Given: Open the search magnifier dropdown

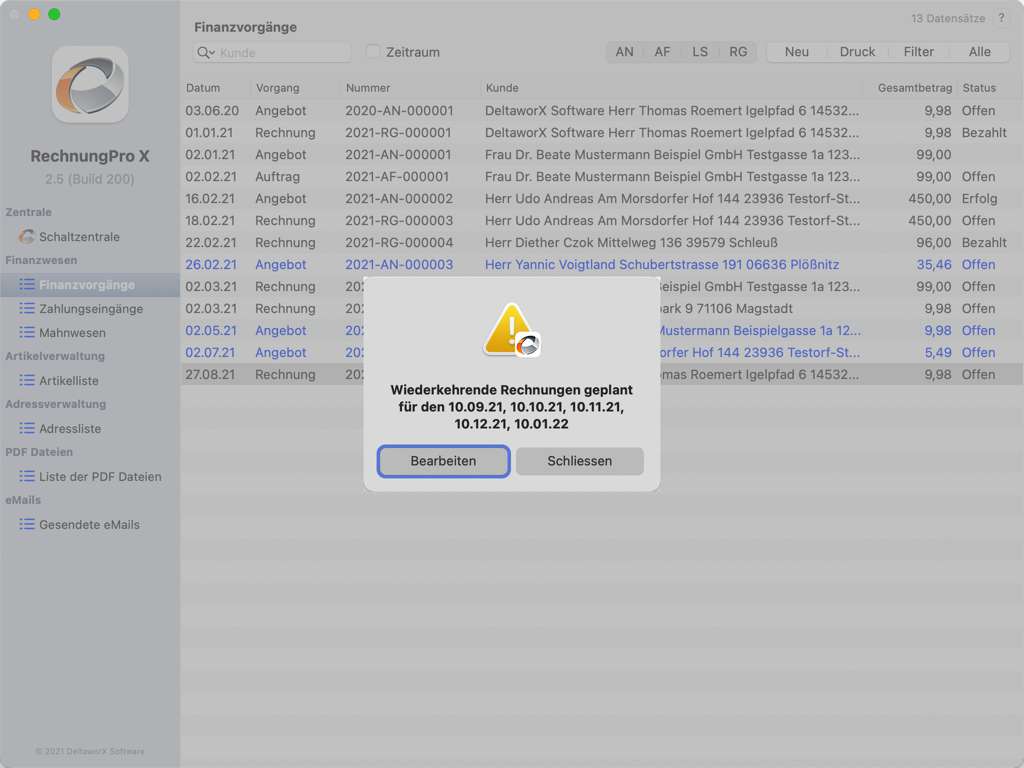Looking at the screenshot, I should coord(206,53).
